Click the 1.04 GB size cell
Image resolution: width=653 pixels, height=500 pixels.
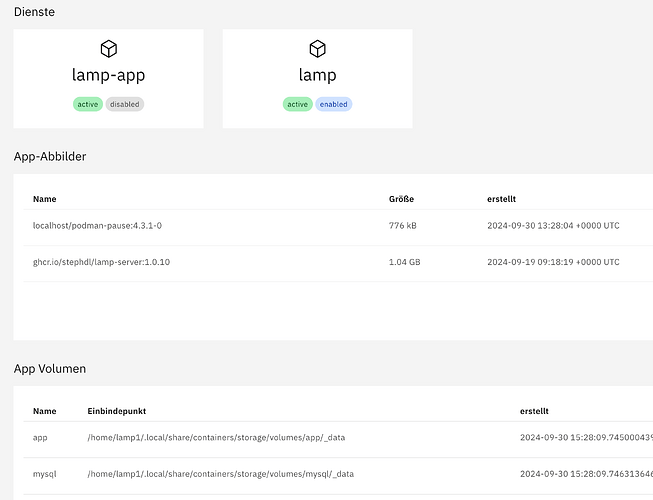pyautogui.click(x=403, y=262)
